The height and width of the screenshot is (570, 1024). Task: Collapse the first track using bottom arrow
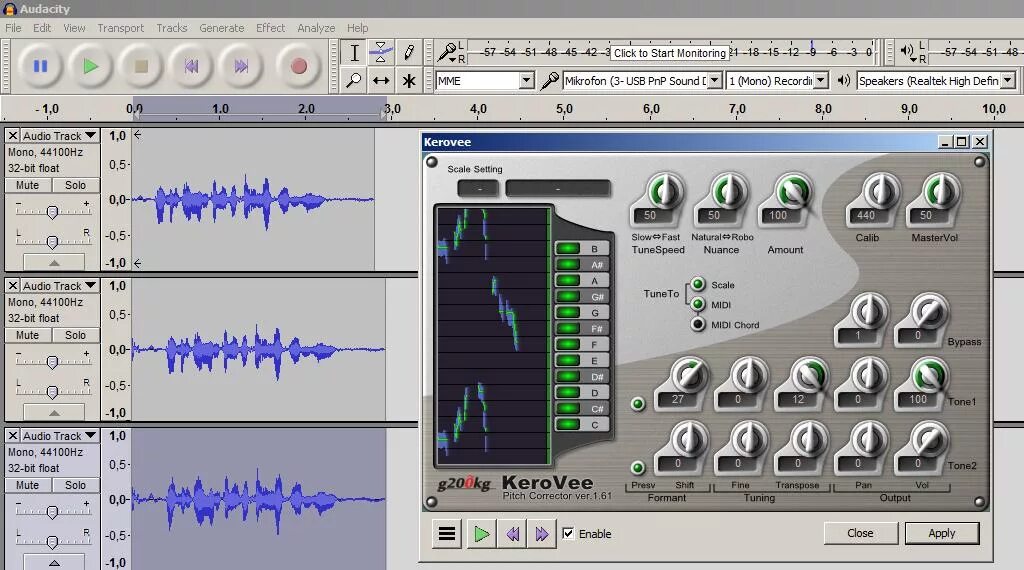(x=54, y=262)
